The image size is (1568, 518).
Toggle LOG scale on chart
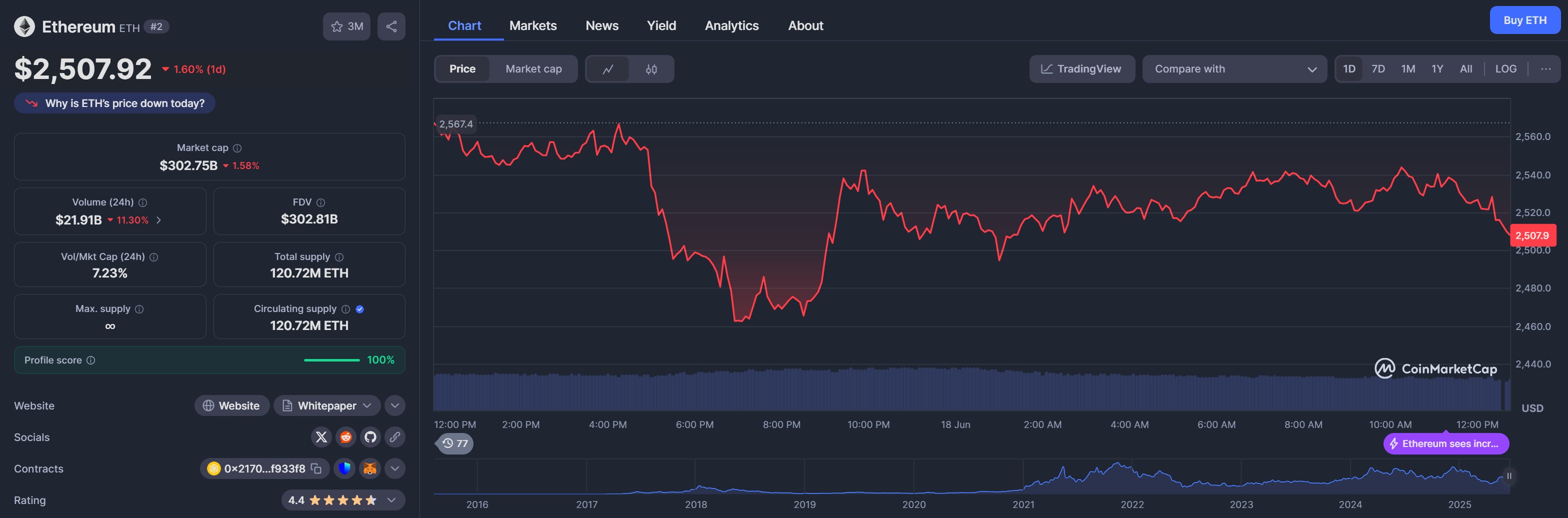pos(1506,69)
